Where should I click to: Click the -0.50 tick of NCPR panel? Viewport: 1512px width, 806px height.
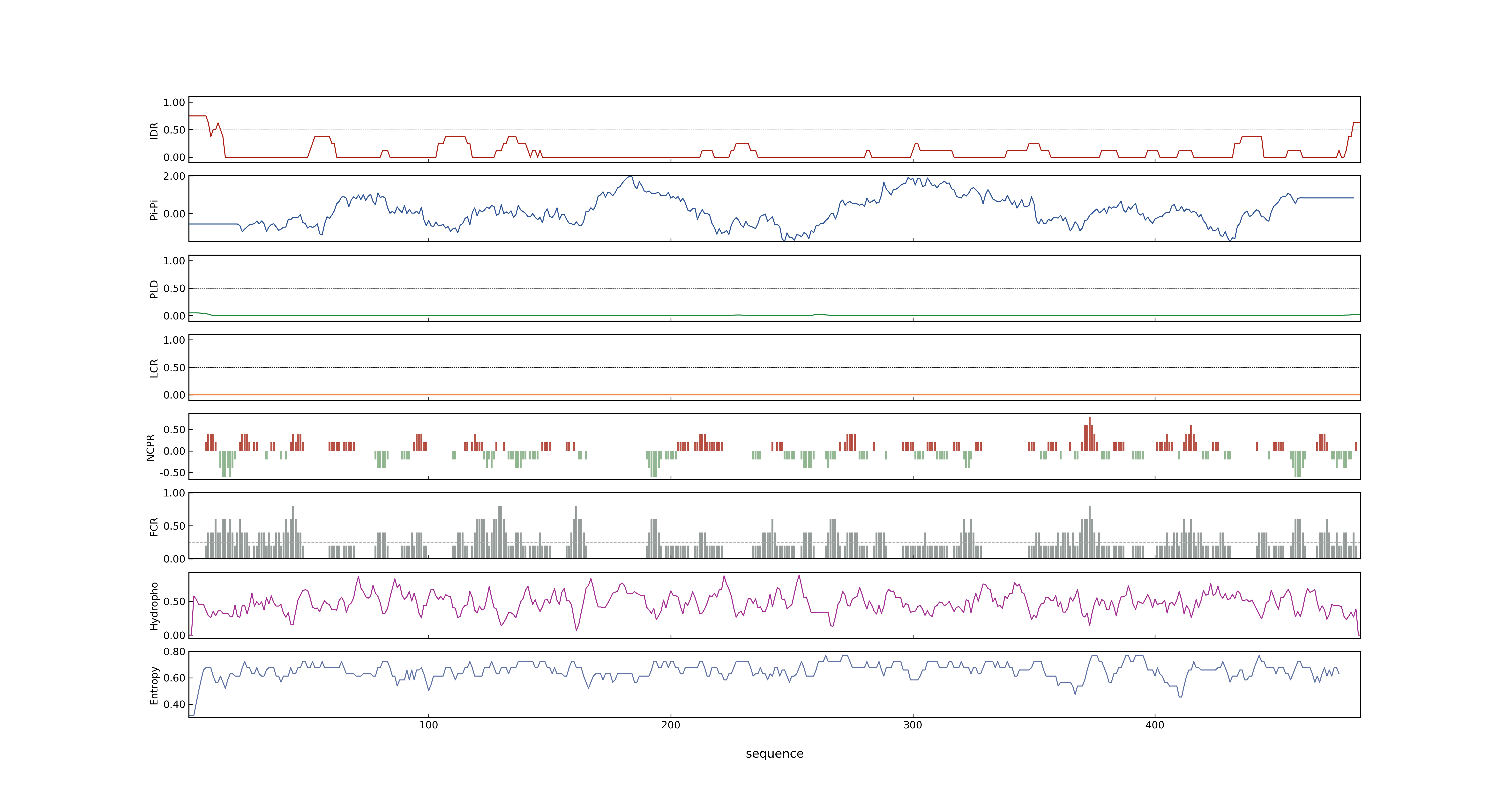[x=172, y=473]
